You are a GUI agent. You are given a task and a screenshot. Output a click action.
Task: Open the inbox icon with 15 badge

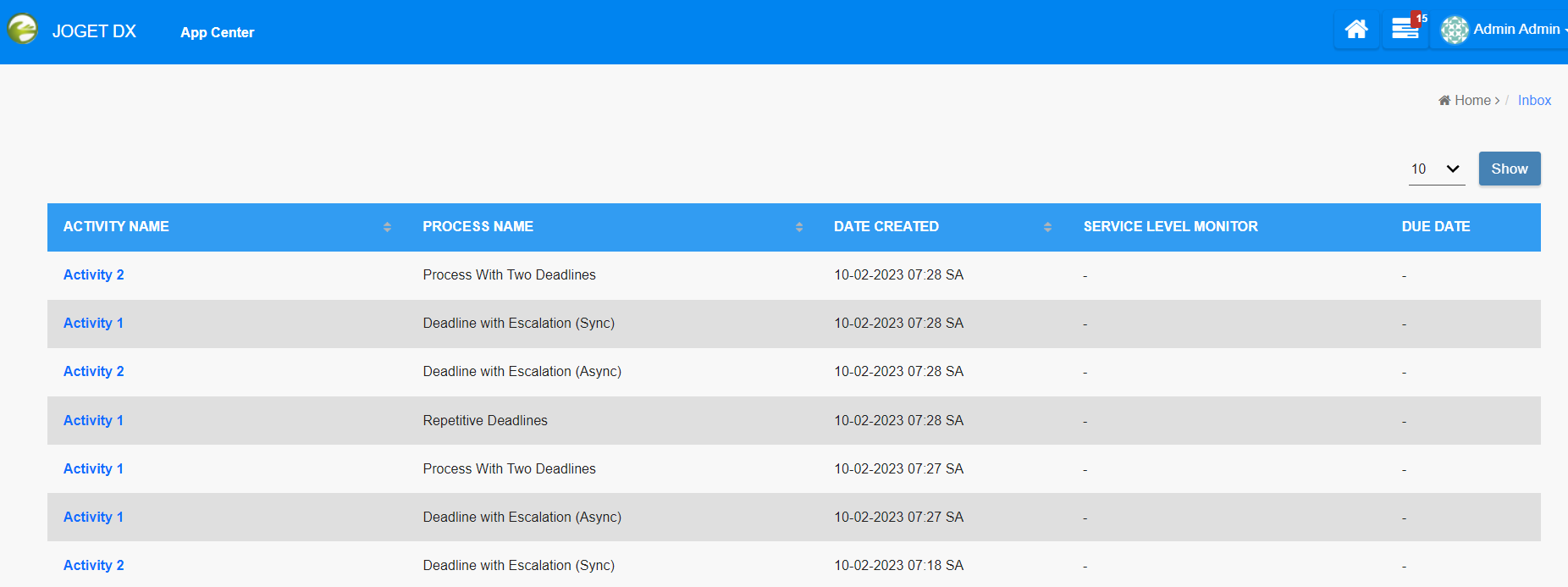(x=1405, y=30)
